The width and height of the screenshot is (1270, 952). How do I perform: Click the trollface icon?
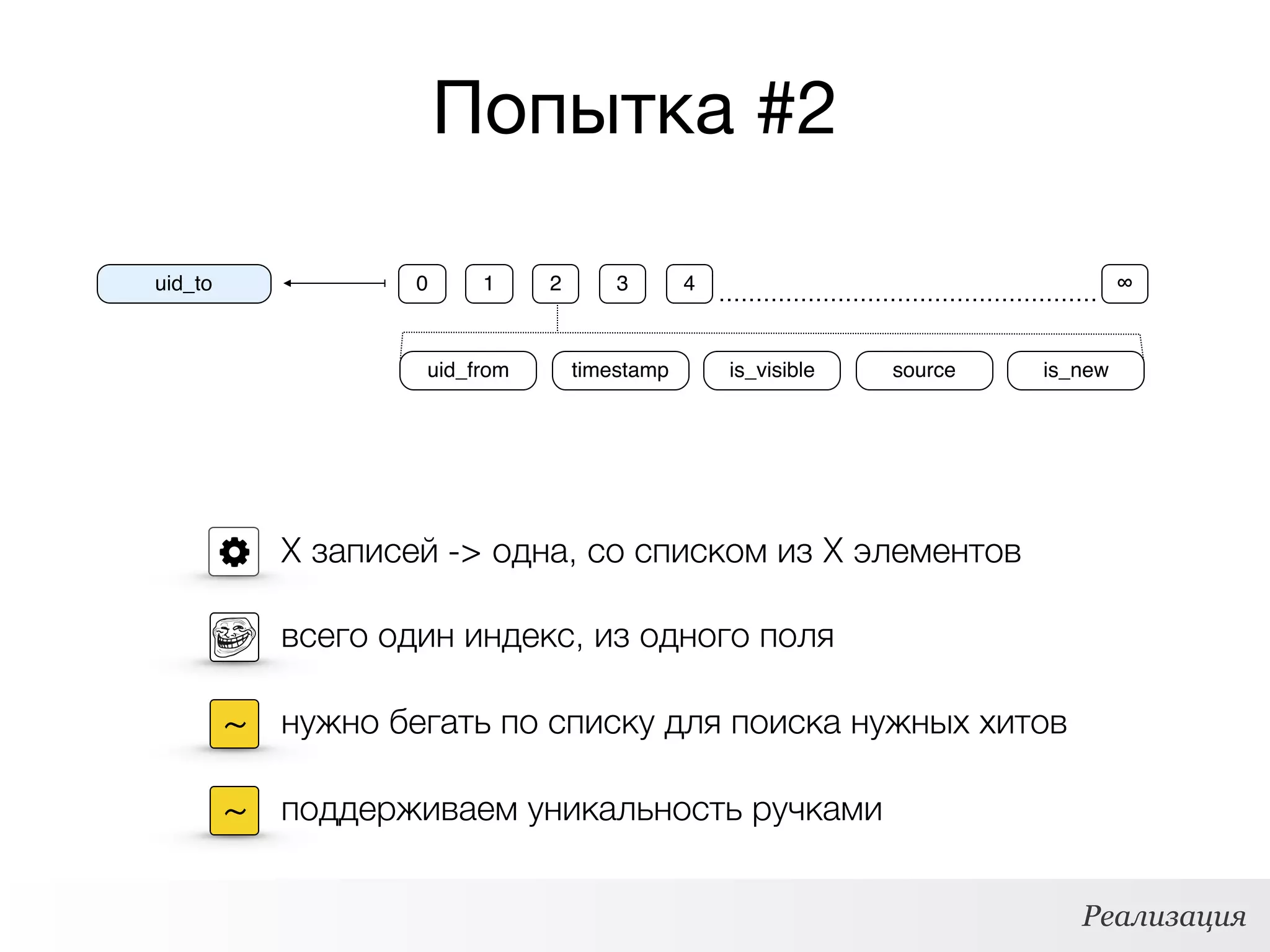point(234,637)
